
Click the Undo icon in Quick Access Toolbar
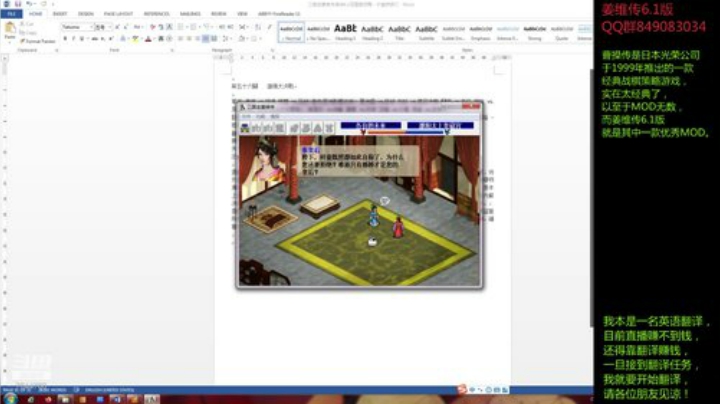click(28, 4)
